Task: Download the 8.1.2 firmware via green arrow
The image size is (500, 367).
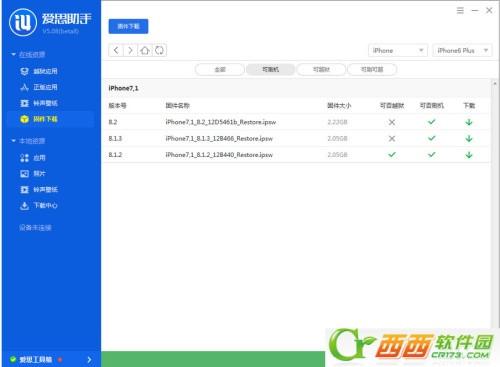Action: 469,155
